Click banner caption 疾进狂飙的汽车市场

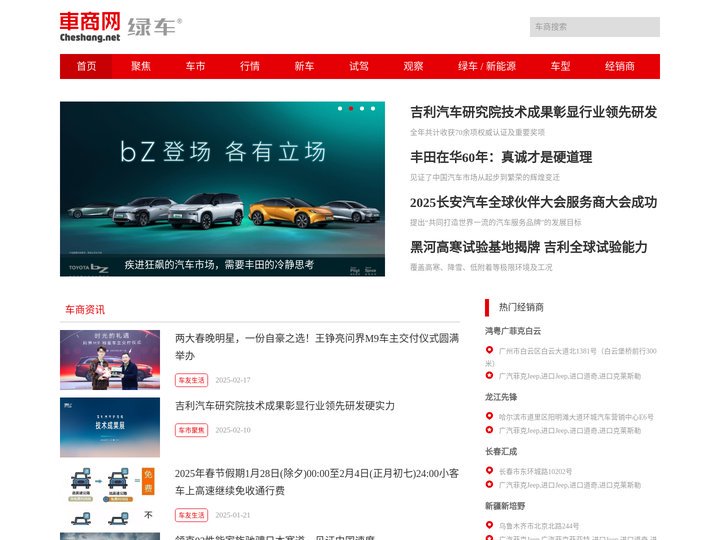[x=219, y=264]
